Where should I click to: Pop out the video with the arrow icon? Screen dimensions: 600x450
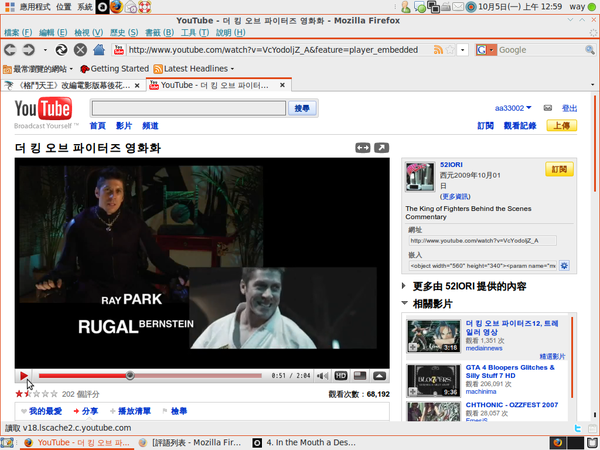coord(381,148)
